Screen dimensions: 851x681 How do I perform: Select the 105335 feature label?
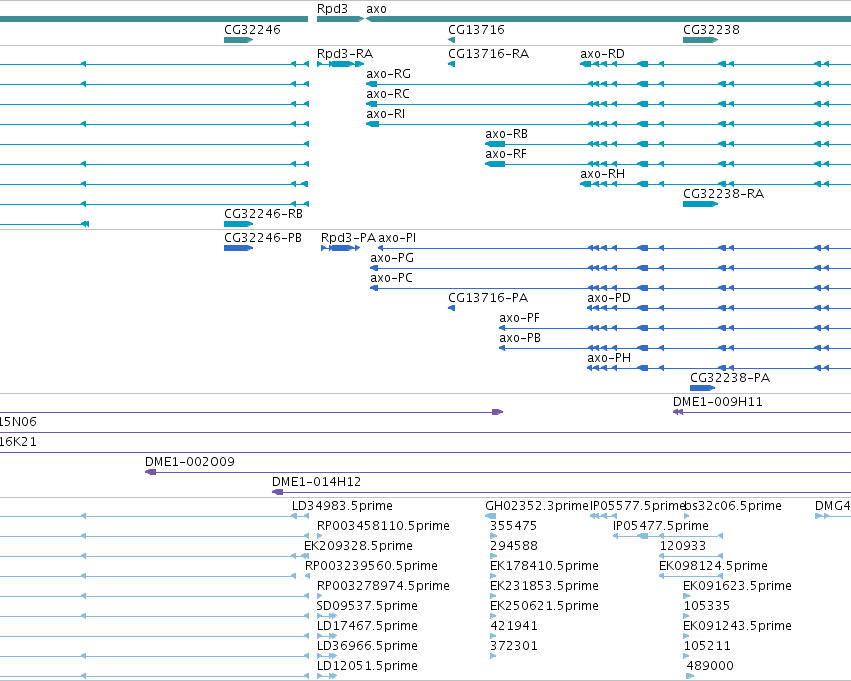point(707,606)
